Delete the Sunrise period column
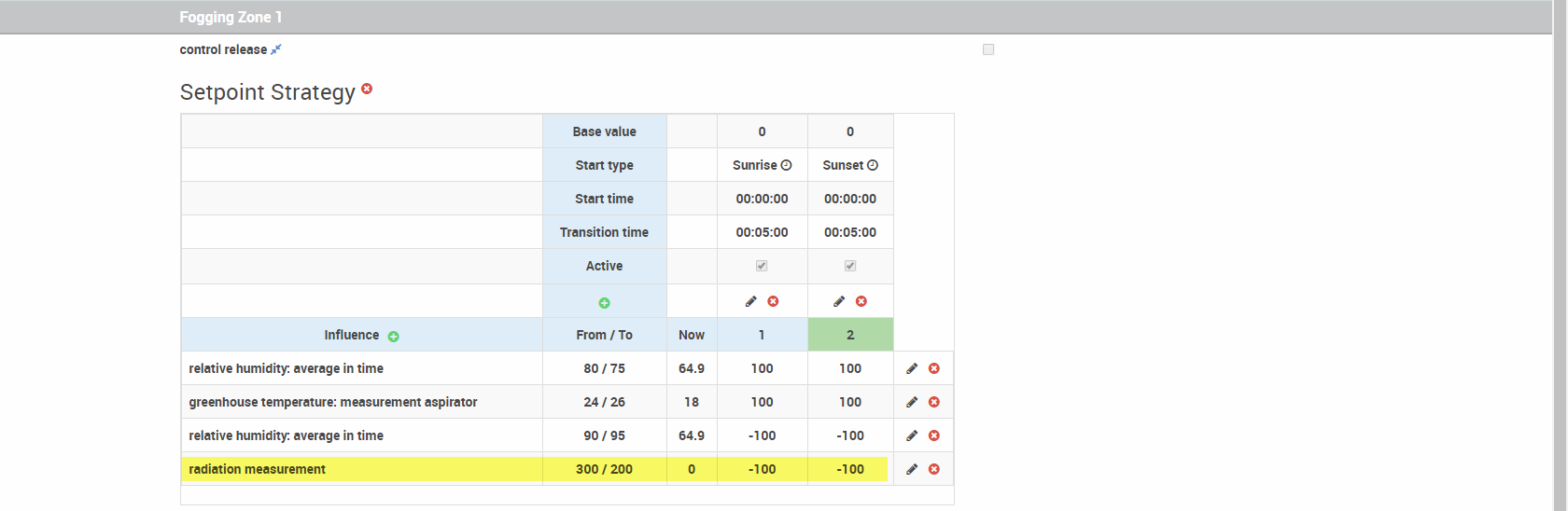This screenshot has width=1568, height=511. [773, 301]
